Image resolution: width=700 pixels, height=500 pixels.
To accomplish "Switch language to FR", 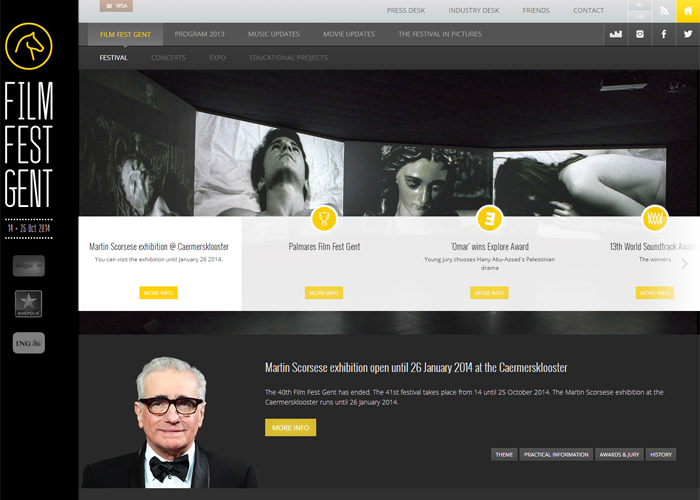I will tap(640, 17).
